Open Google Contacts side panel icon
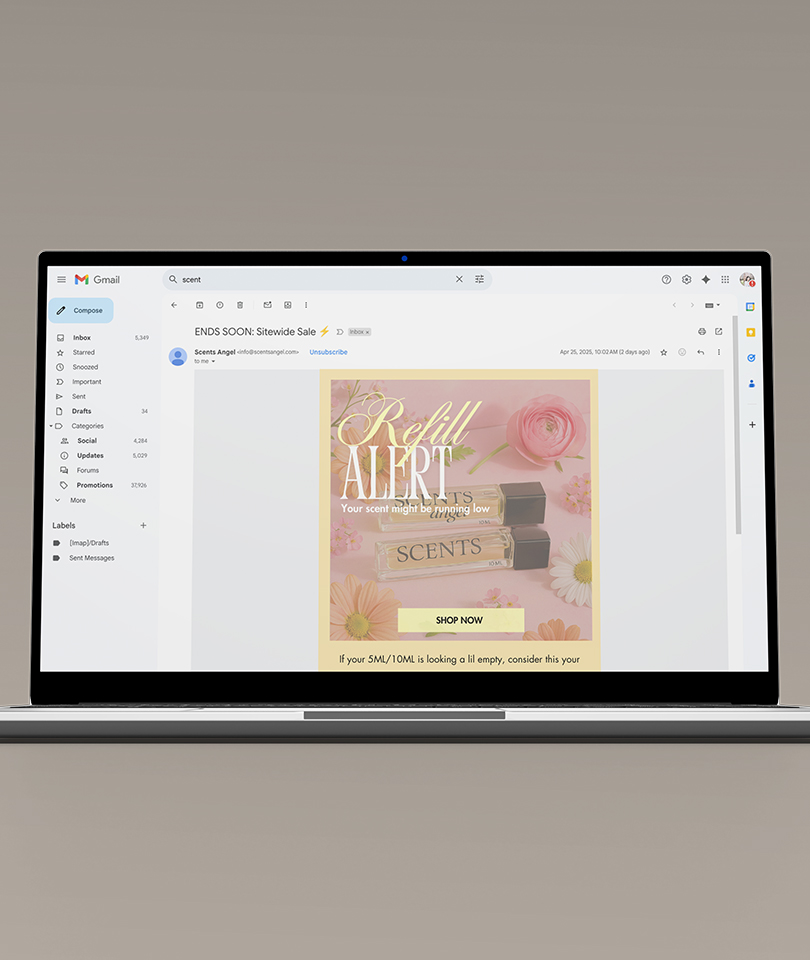 (751, 384)
